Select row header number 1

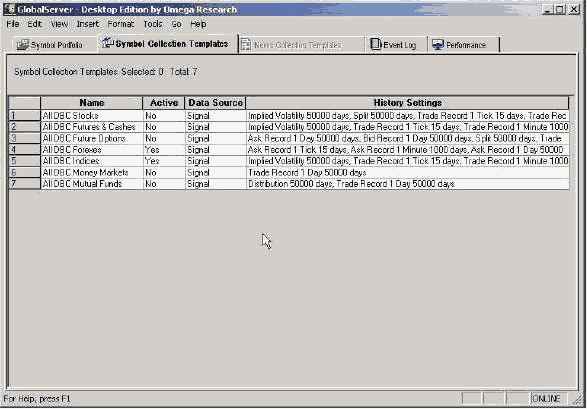24,116
